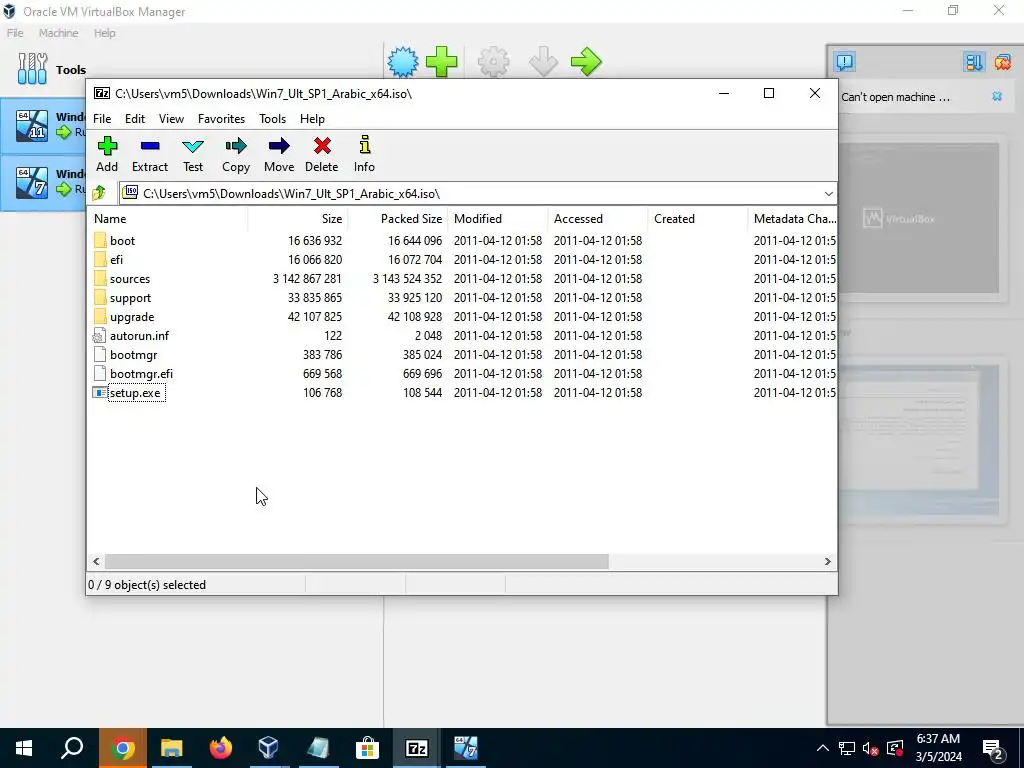Click the muted volume tray icon
This screenshot has height=768, width=1024.
pos(870,748)
